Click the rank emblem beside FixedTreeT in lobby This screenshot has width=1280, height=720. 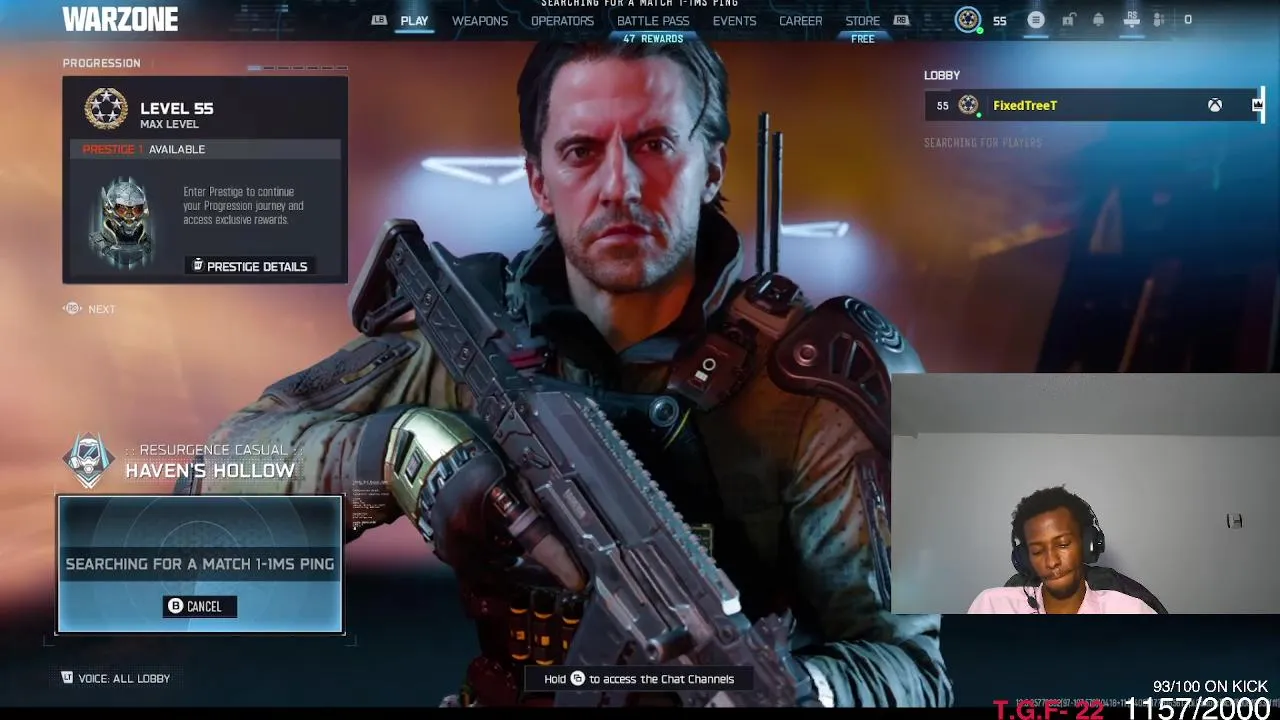point(968,105)
